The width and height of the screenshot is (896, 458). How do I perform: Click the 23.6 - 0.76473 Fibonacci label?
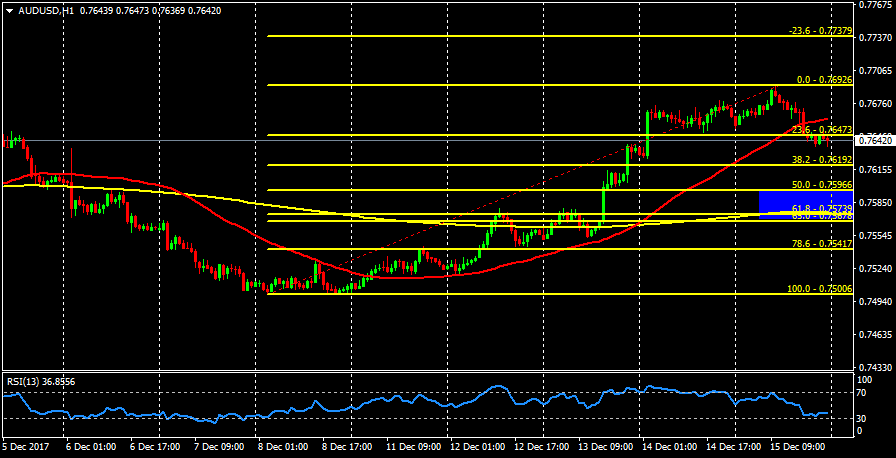click(821, 130)
